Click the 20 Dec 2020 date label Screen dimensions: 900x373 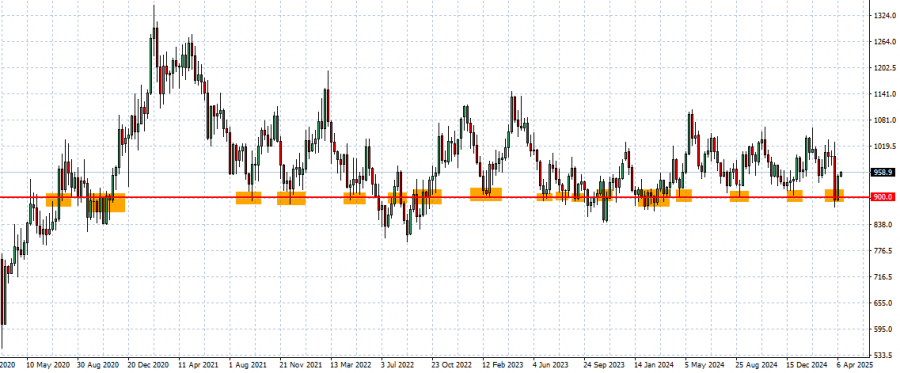[148, 364]
